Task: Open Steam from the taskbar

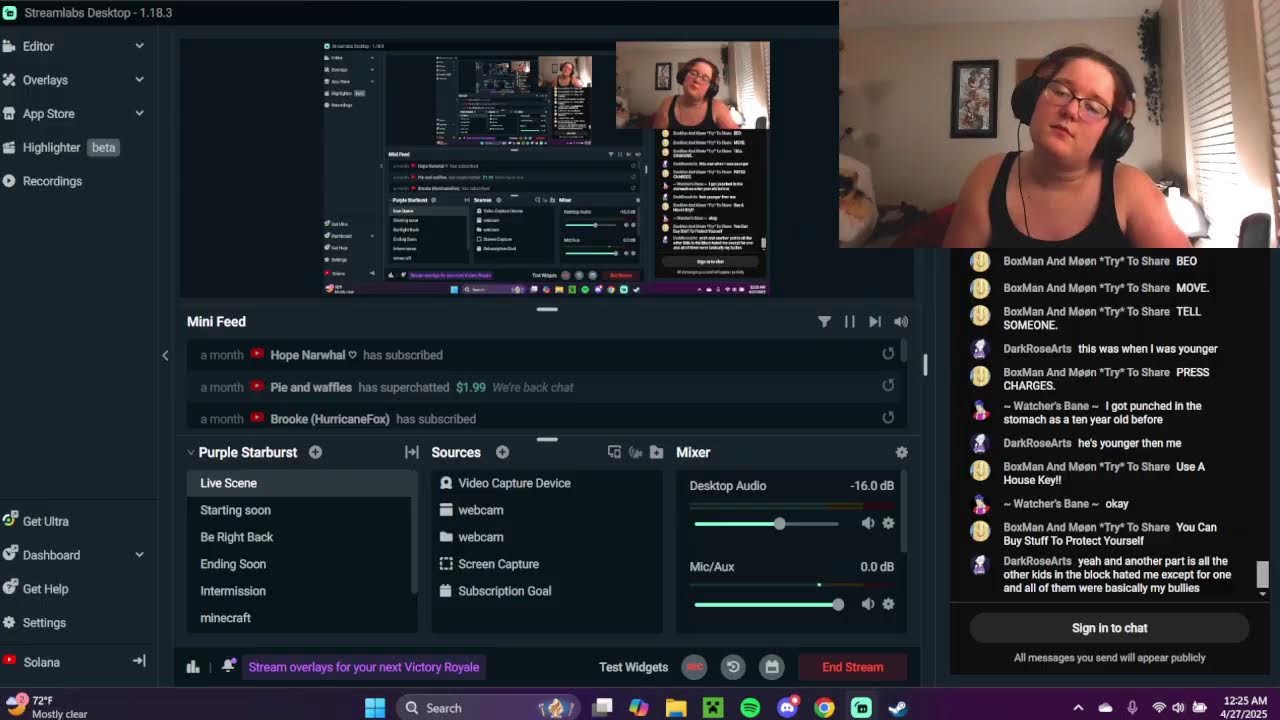Action: pyautogui.click(x=898, y=708)
